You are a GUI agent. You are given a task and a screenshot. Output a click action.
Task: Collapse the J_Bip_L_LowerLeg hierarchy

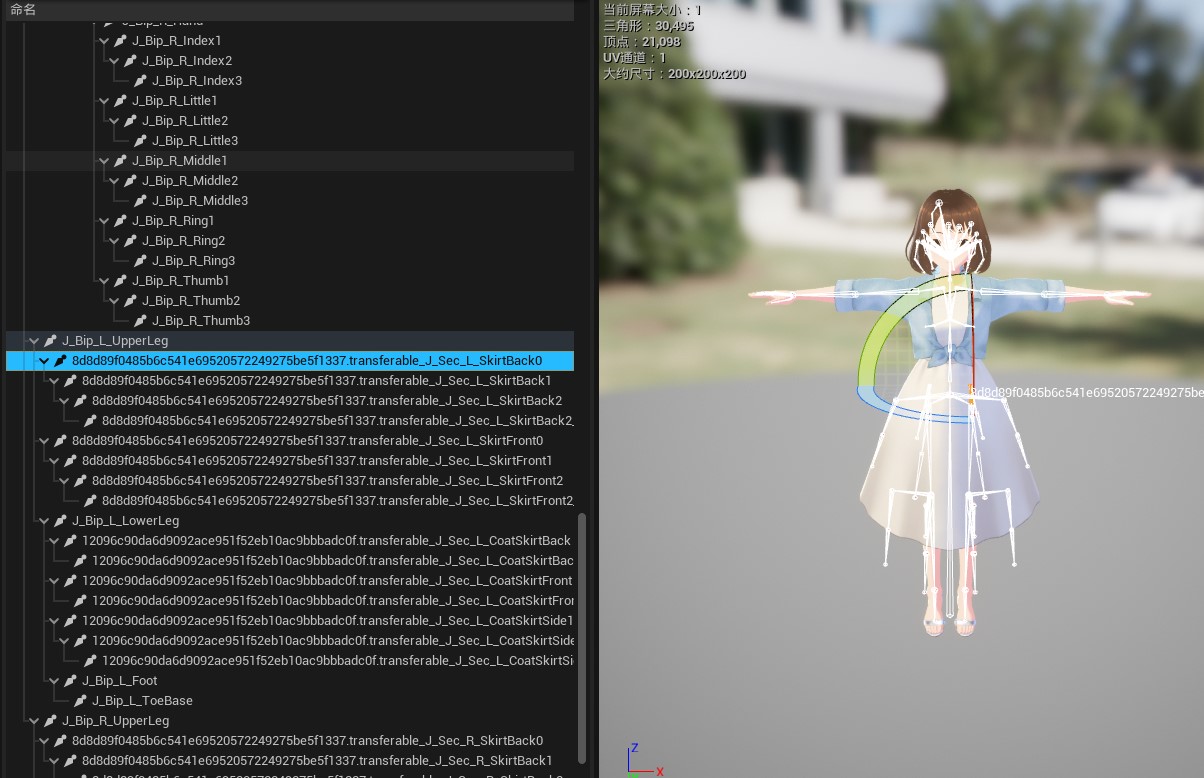pos(44,520)
